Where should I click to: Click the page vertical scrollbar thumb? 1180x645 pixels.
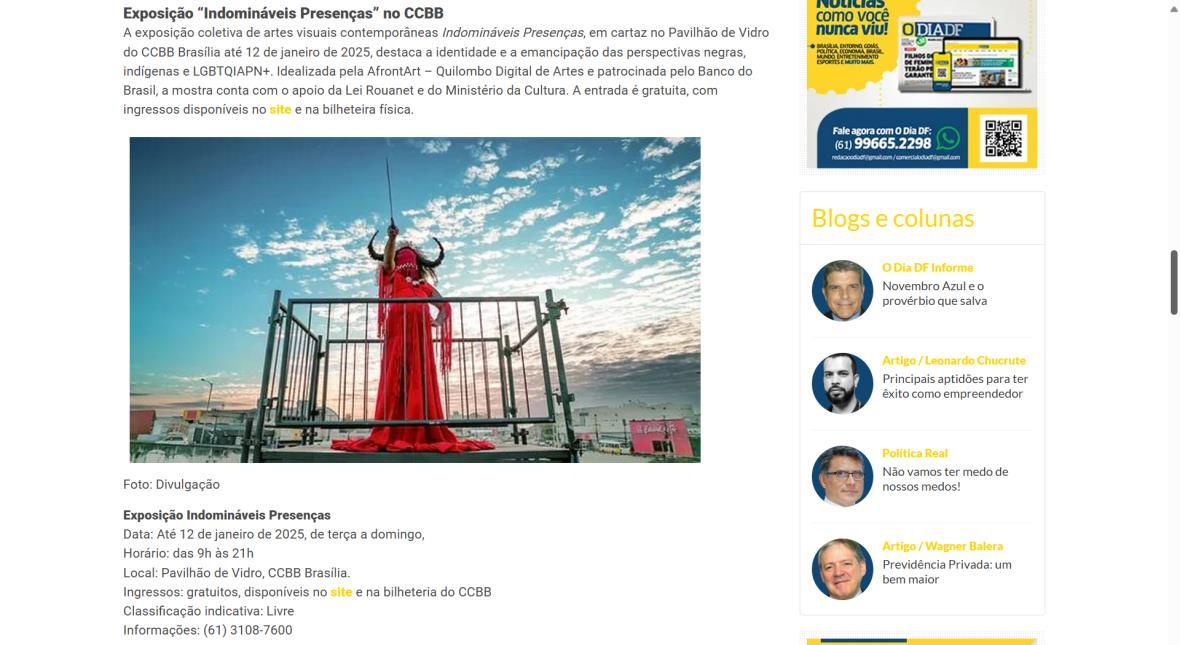pos(1172,282)
